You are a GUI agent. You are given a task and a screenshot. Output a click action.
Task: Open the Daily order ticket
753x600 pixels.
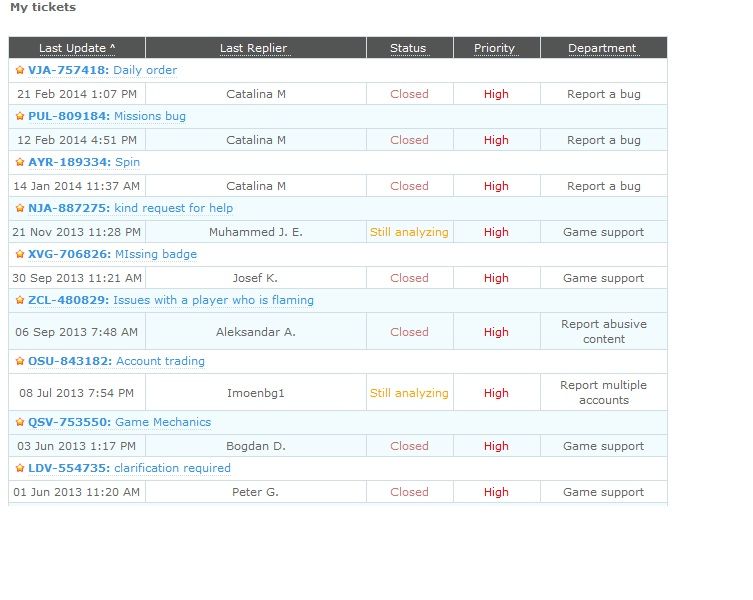[145, 71]
